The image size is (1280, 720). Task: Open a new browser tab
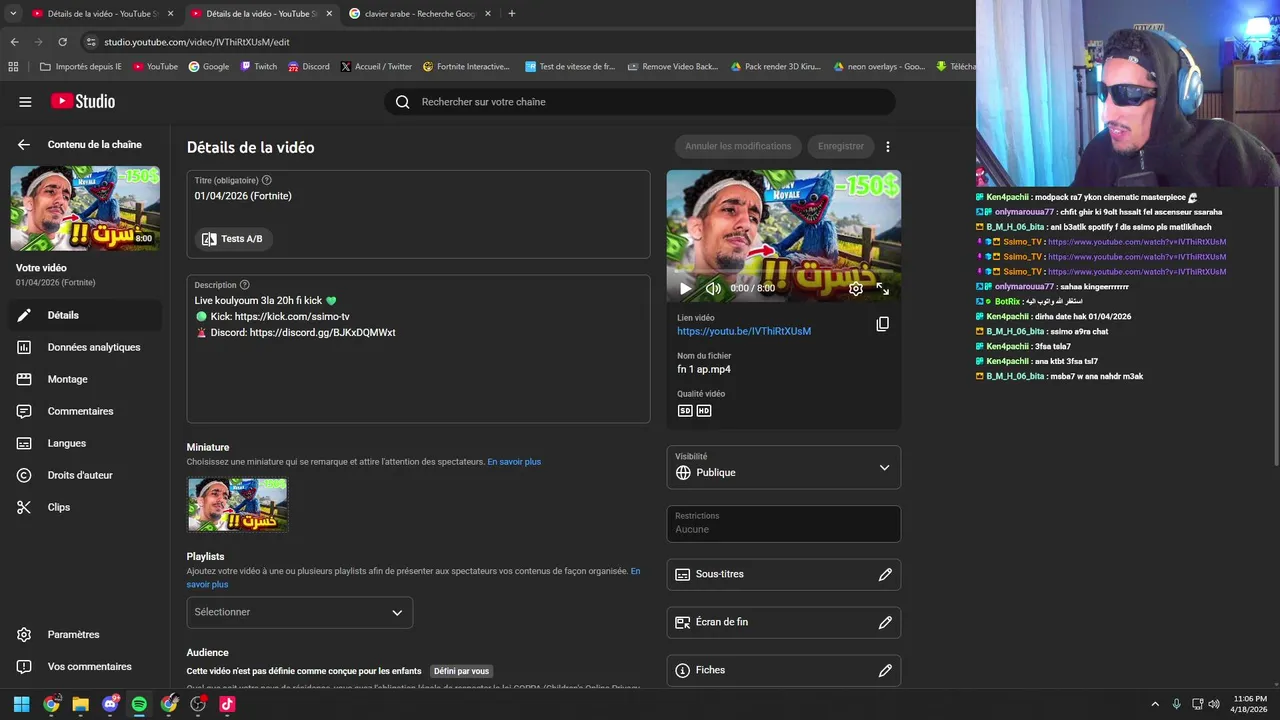point(512,14)
